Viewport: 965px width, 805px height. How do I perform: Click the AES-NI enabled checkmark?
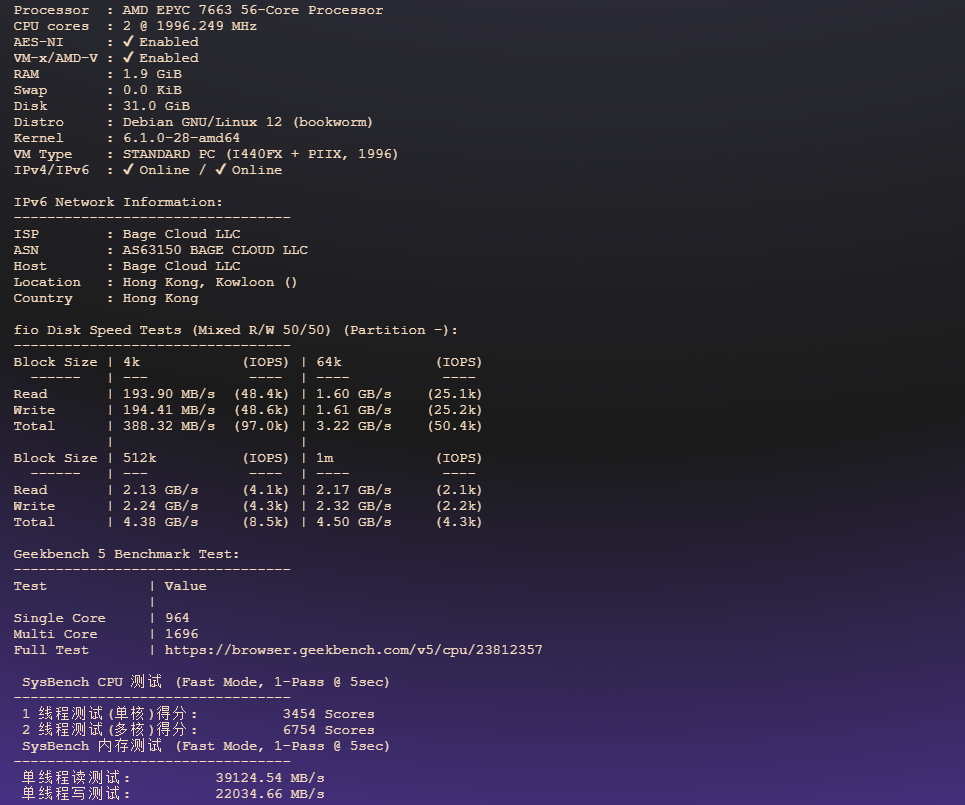point(128,42)
